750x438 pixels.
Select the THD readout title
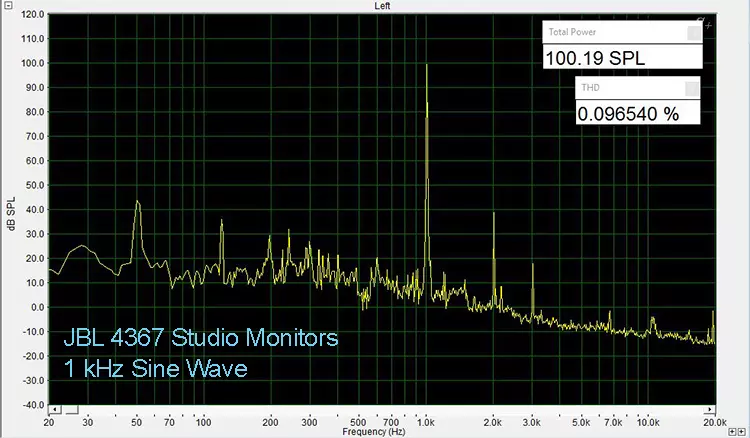point(590,88)
